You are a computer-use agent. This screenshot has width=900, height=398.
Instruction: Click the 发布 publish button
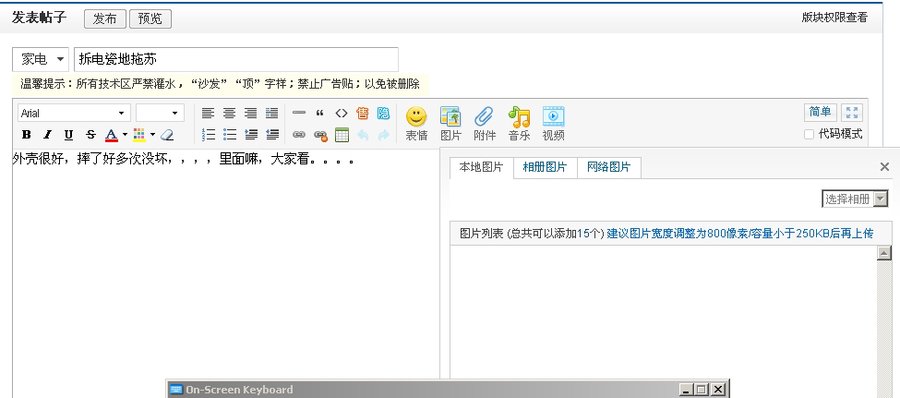point(105,19)
